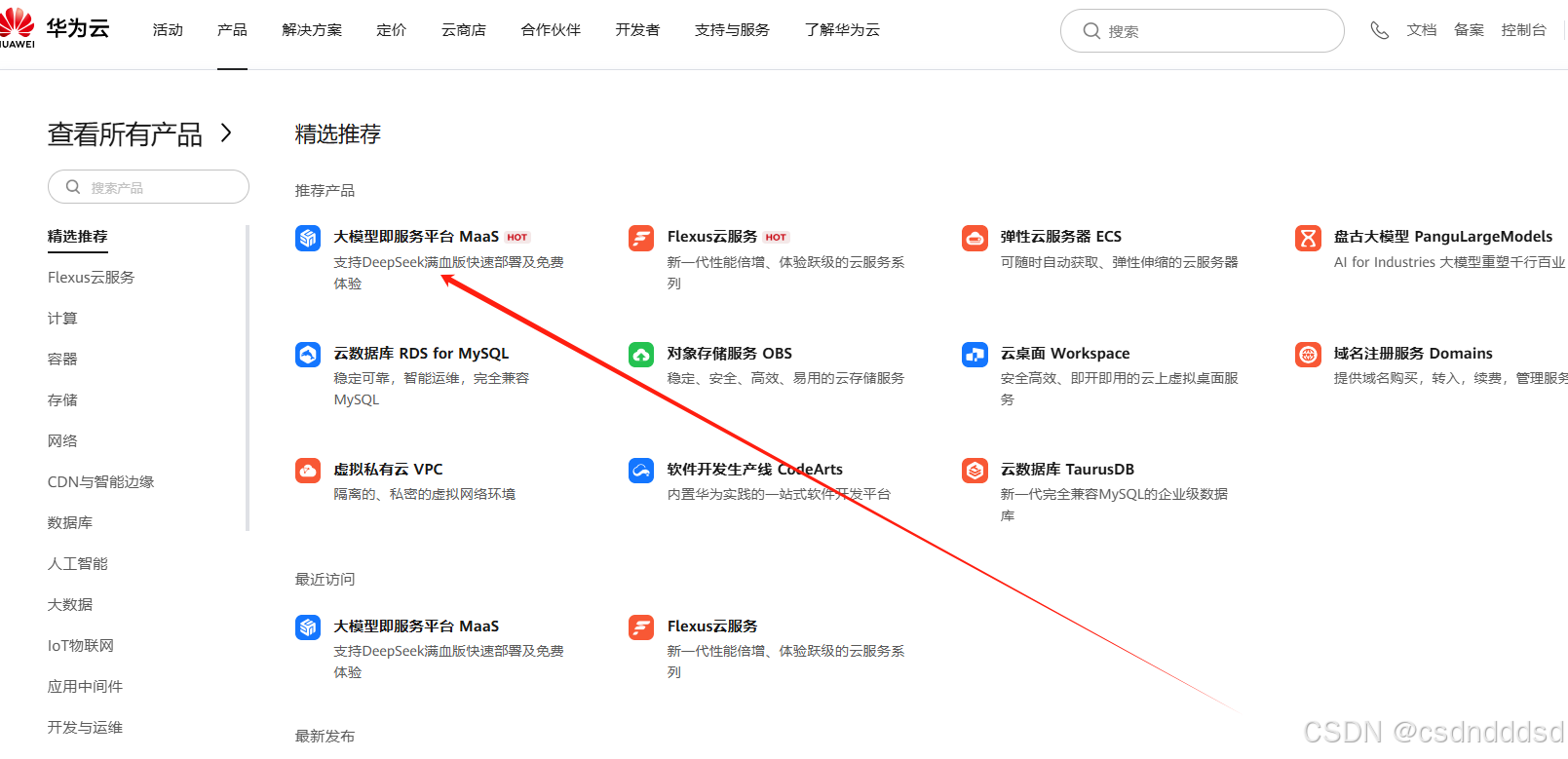This screenshot has width=1568, height=759.
Task: Open 虚拟私有云 VPC title
Action: [389, 470]
